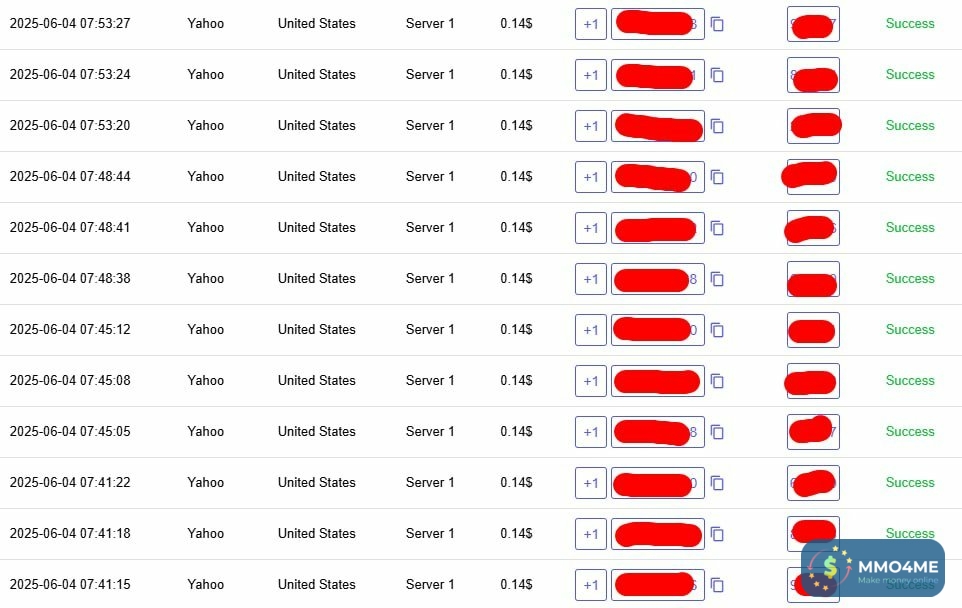Copy the number in the 07:41:15 row
The image size is (962, 608).
717,585
